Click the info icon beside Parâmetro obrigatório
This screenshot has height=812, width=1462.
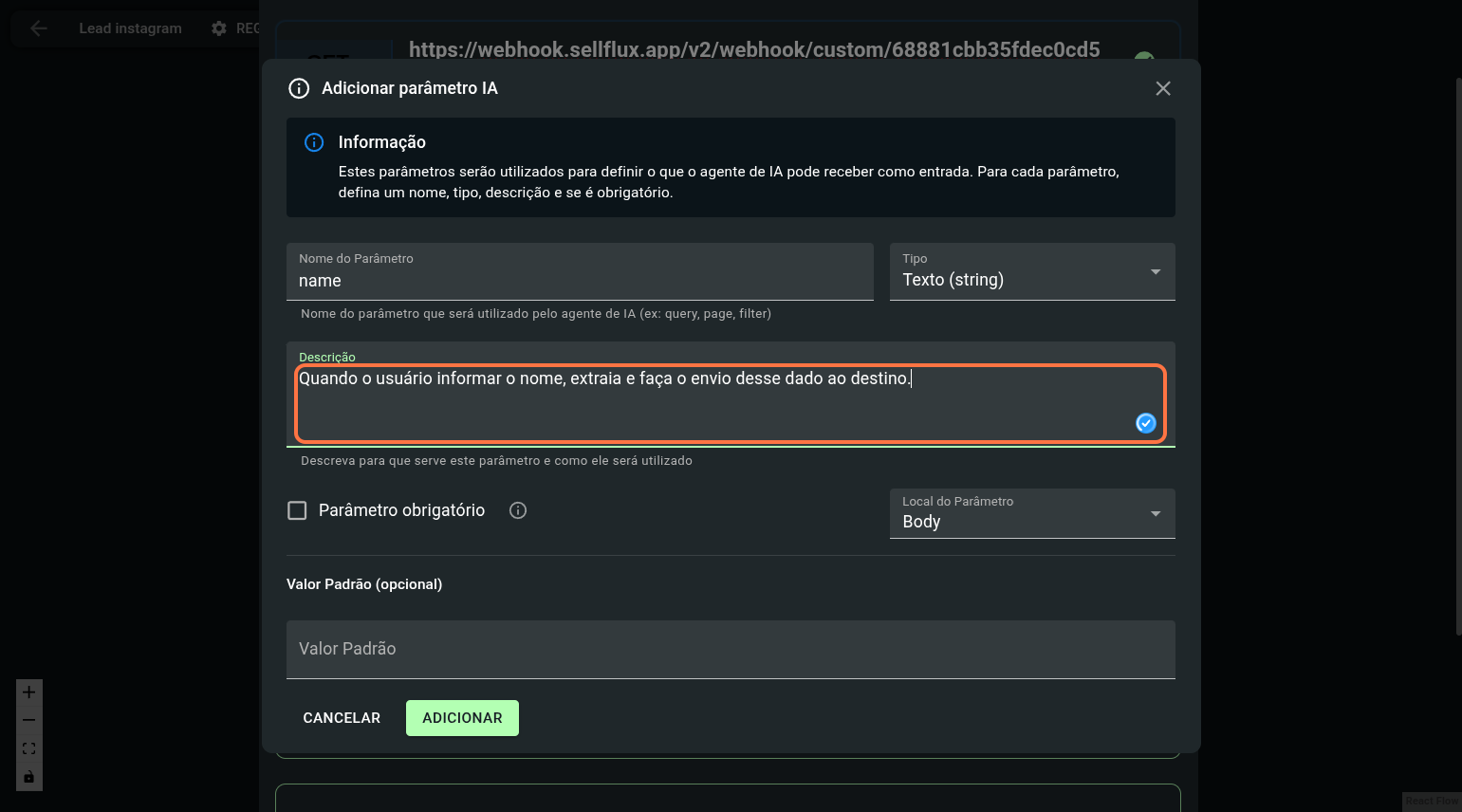[x=518, y=510]
